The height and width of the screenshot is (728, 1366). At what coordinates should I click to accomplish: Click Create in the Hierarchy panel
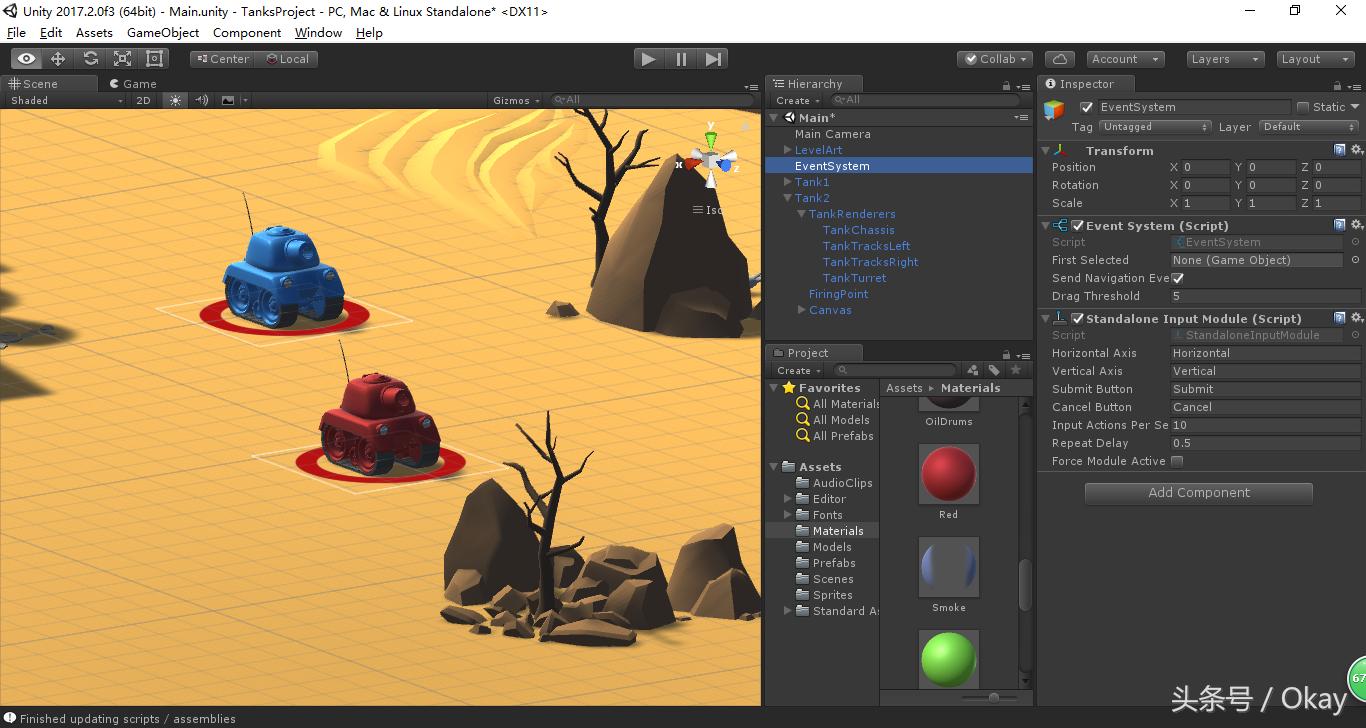(794, 100)
